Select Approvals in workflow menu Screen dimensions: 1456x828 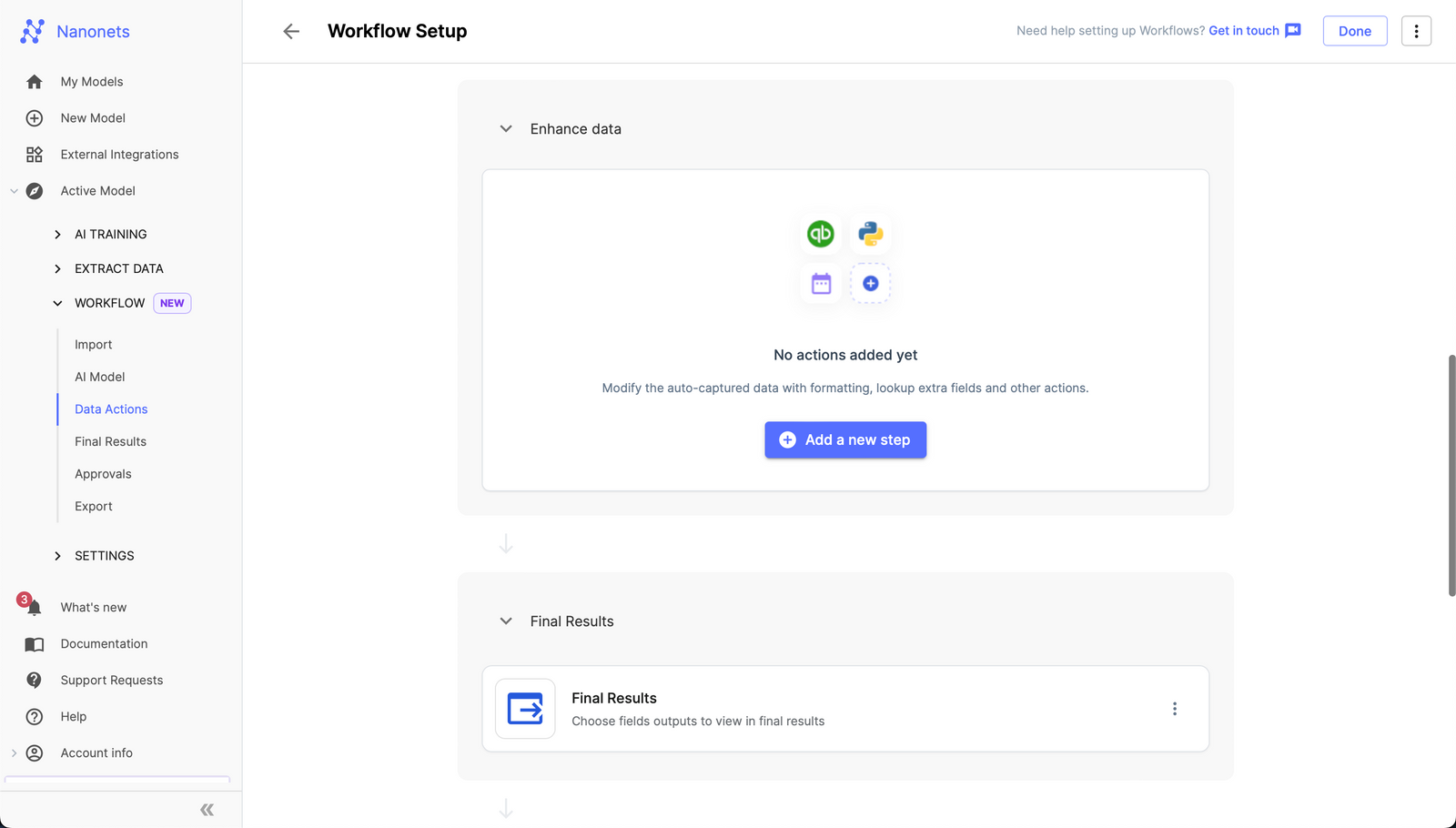pyautogui.click(x=103, y=474)
